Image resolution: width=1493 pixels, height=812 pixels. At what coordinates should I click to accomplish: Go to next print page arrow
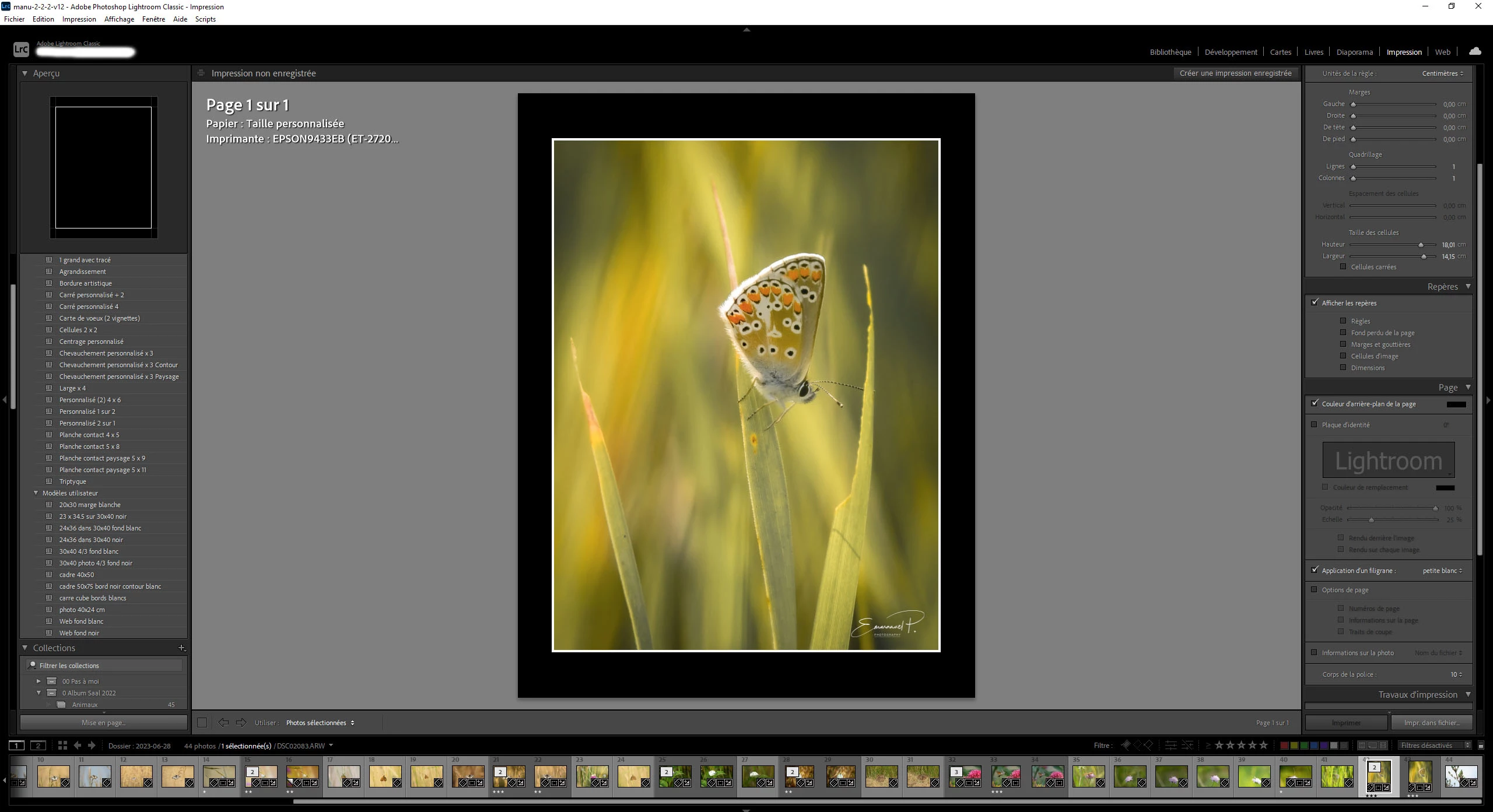point(241,722)
